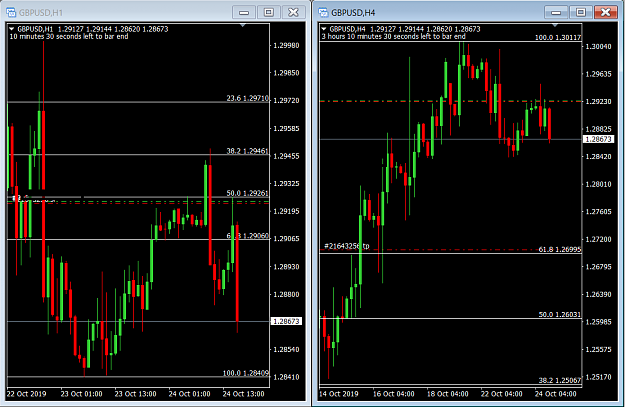
Task: Click the 1.25170 price scale value in H4
Action: [598, 377]
